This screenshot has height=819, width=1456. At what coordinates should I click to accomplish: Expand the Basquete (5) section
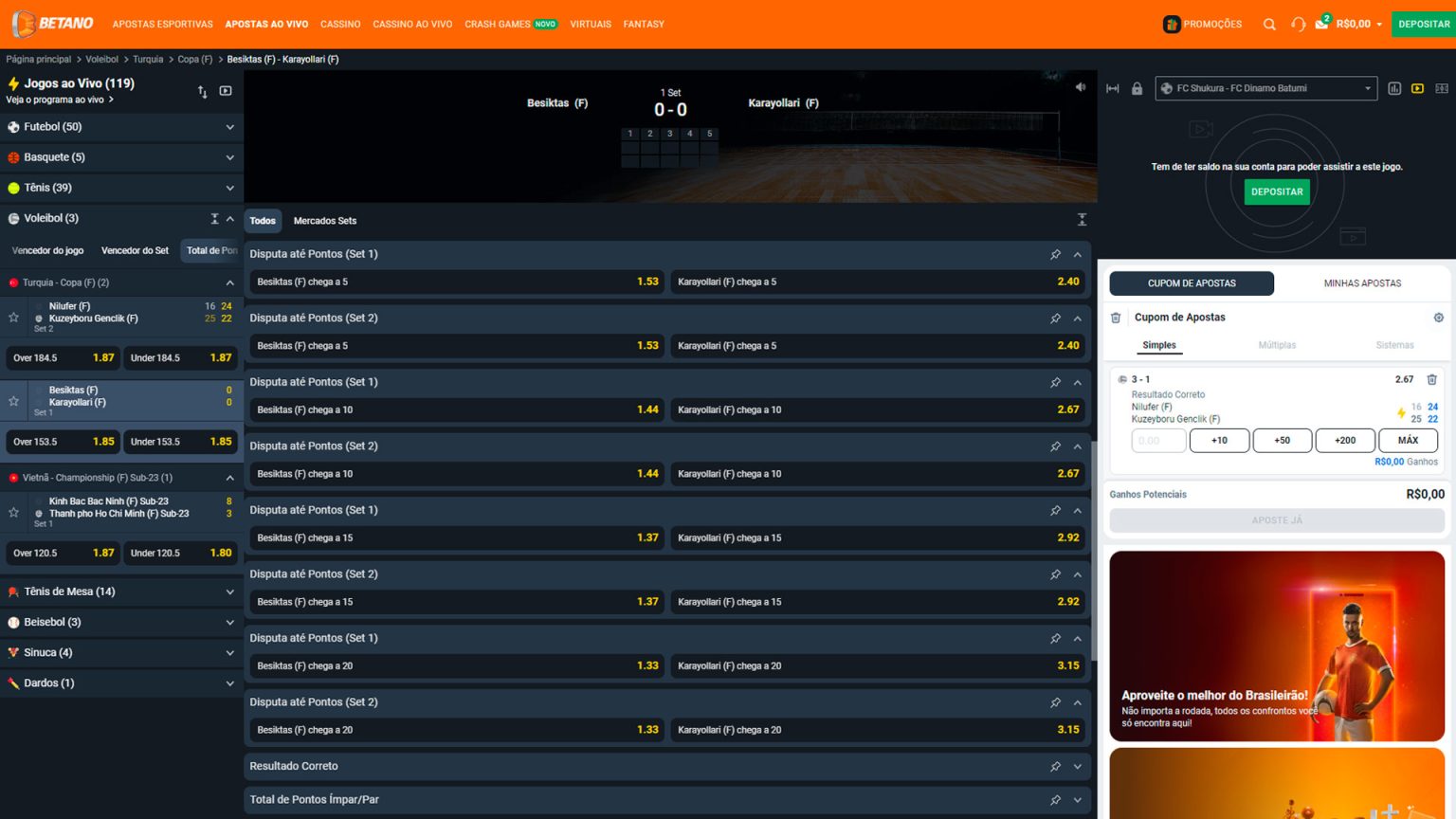pyautogui.click(x=121, y=157)
